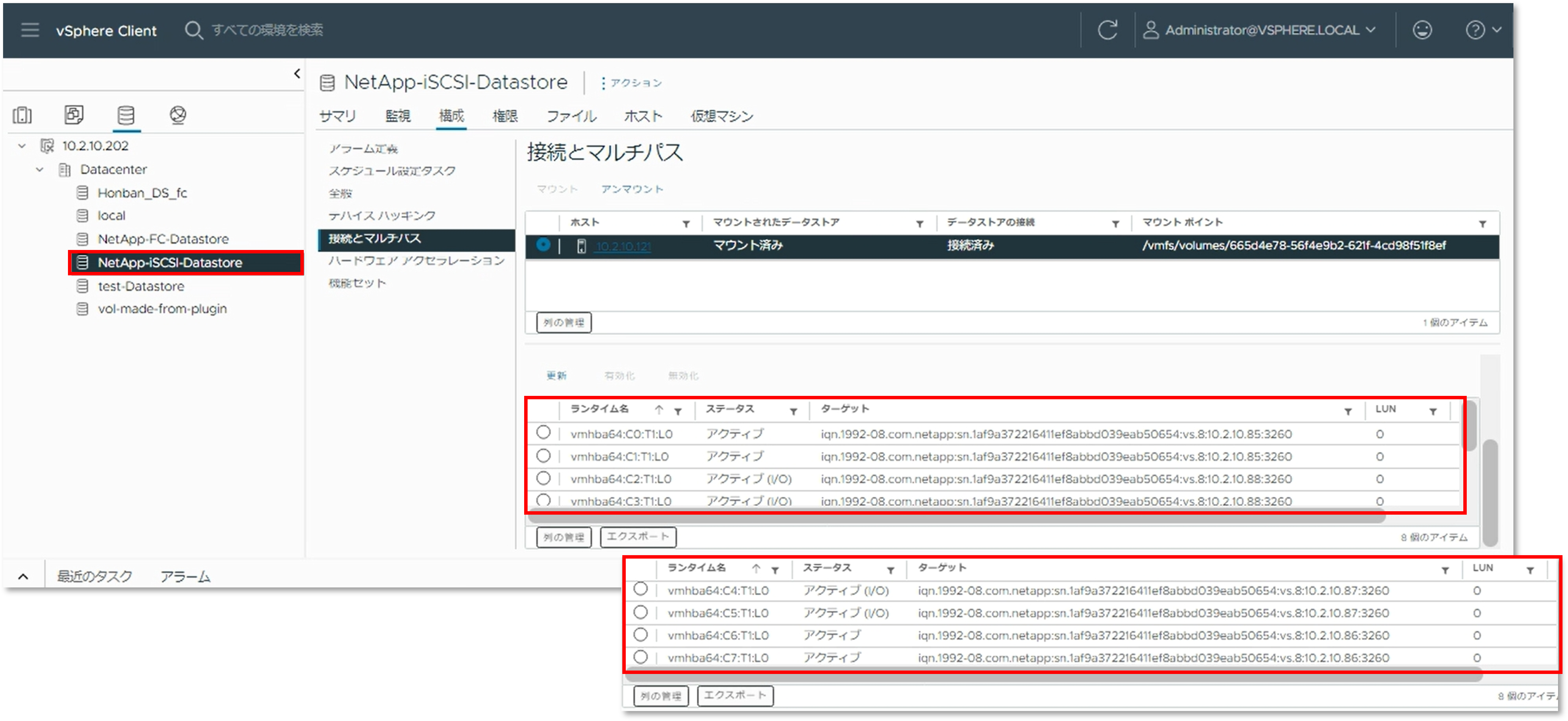Collapse the 10.2.10.202 vCenter tree node
The height and width of the screenshot is (721, 1568).
tap(22, 146)
